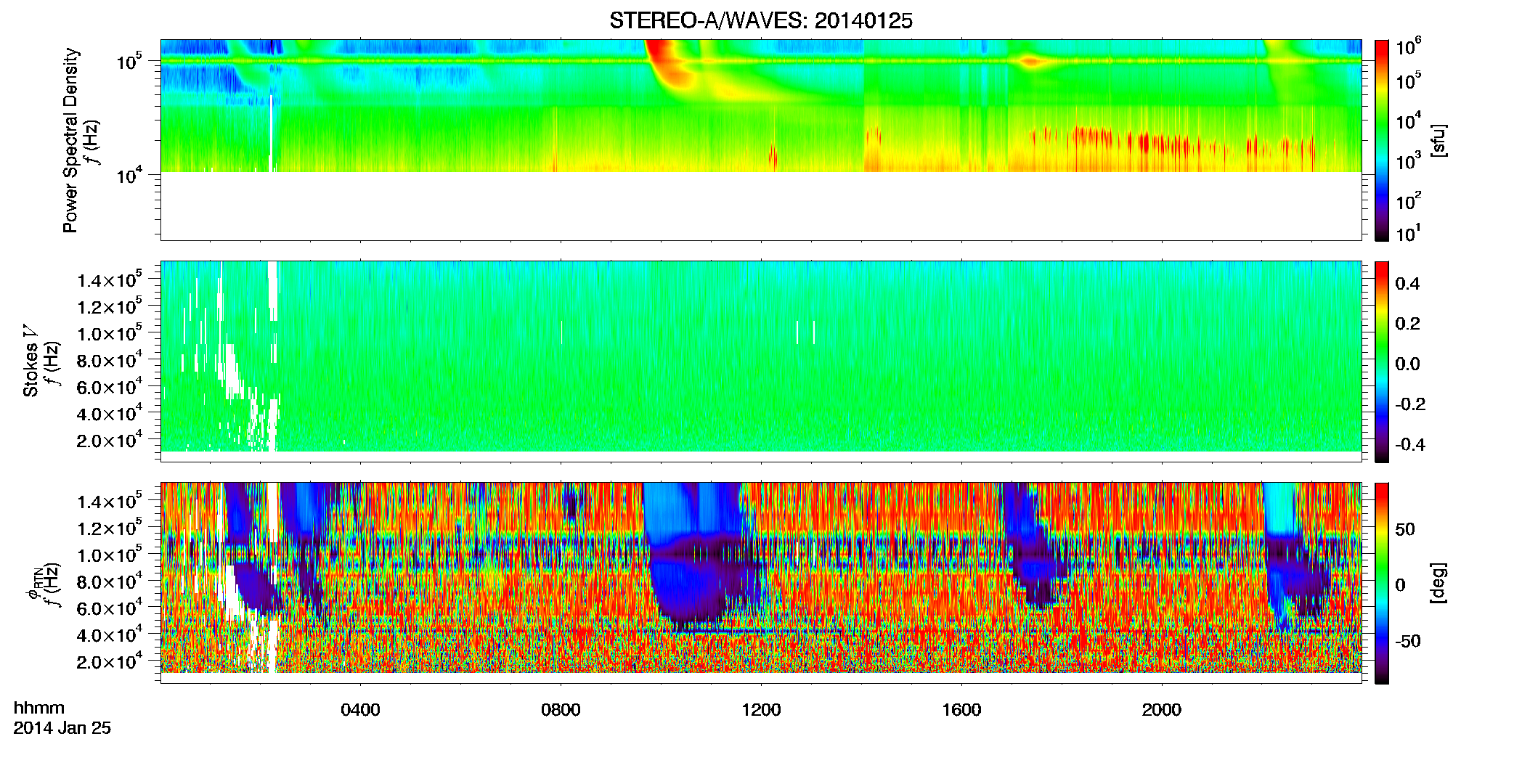1522x784 pixels.
Task: Click the "2000" time axis label
Action: 1162,710
